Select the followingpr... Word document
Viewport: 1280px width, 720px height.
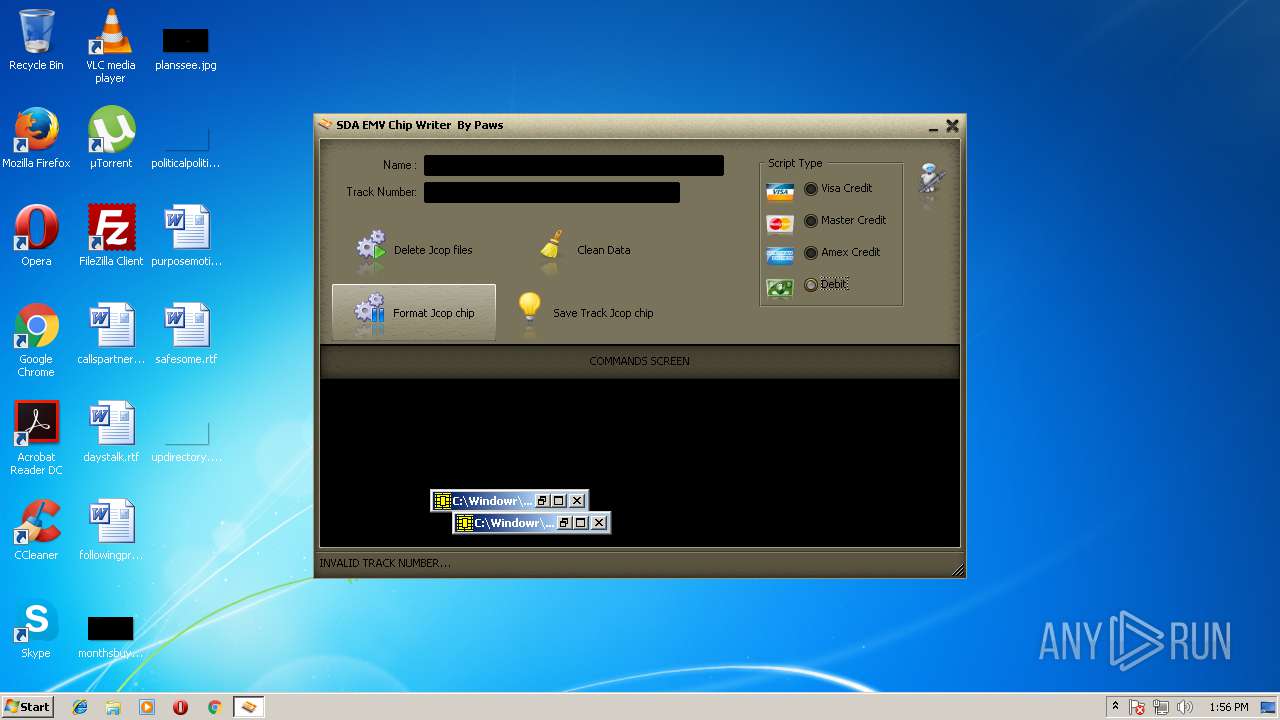pos(111,530)
